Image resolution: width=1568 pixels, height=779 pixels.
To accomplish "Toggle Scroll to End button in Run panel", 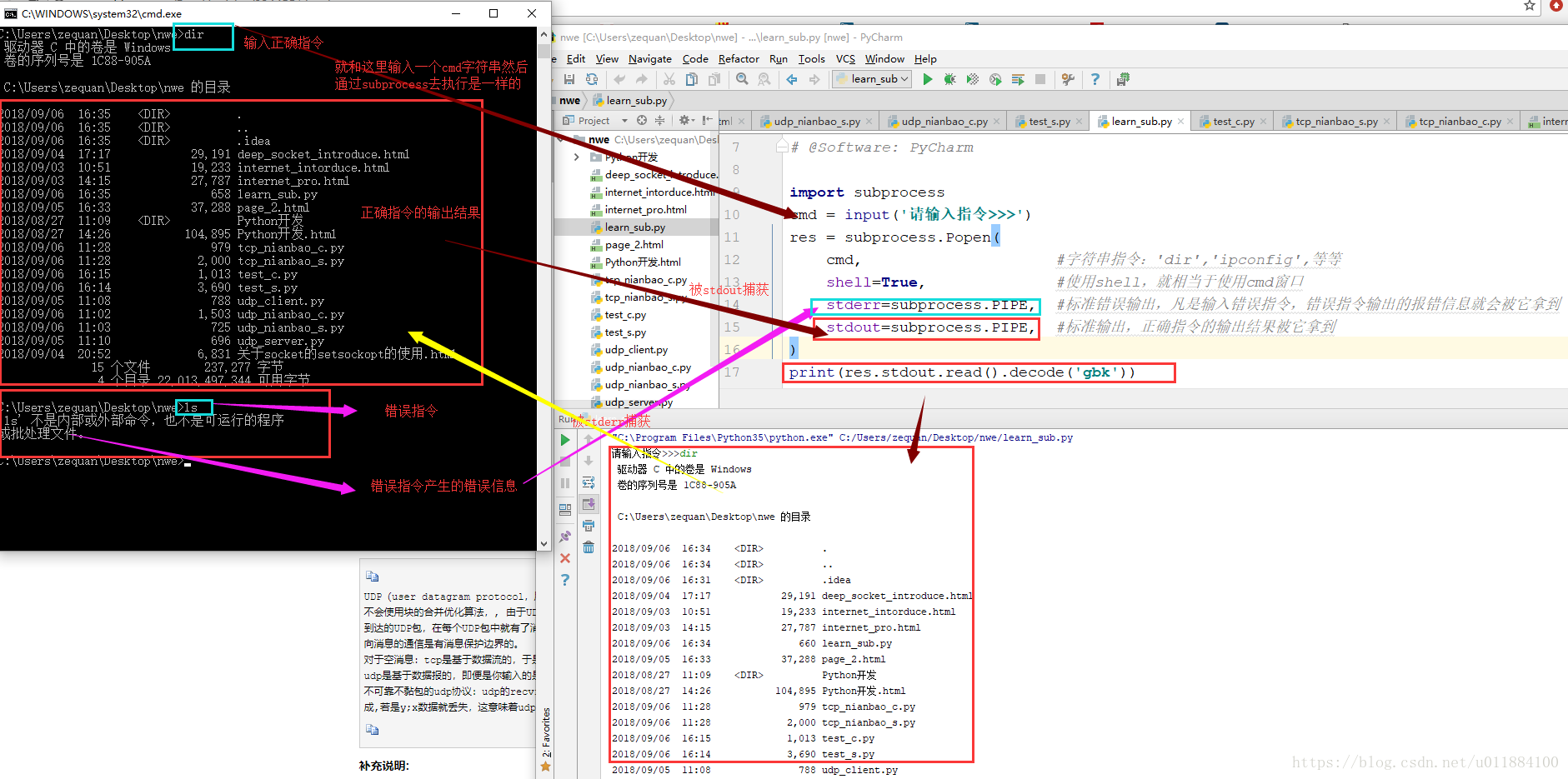I will coord(589,504).
